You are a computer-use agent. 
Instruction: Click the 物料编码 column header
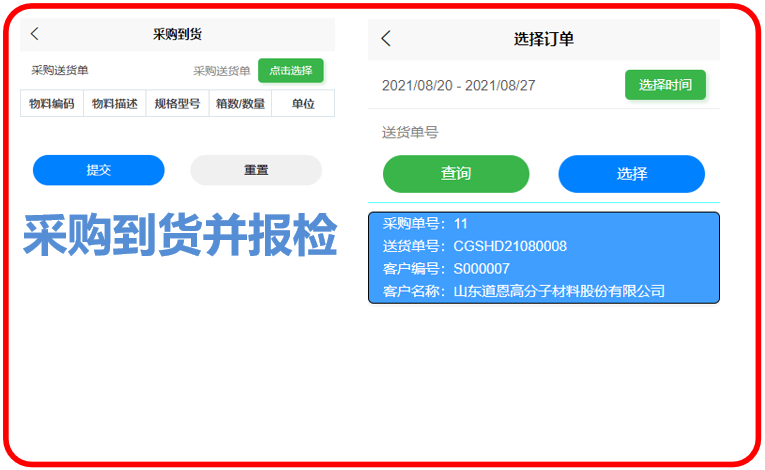point(52,103)
